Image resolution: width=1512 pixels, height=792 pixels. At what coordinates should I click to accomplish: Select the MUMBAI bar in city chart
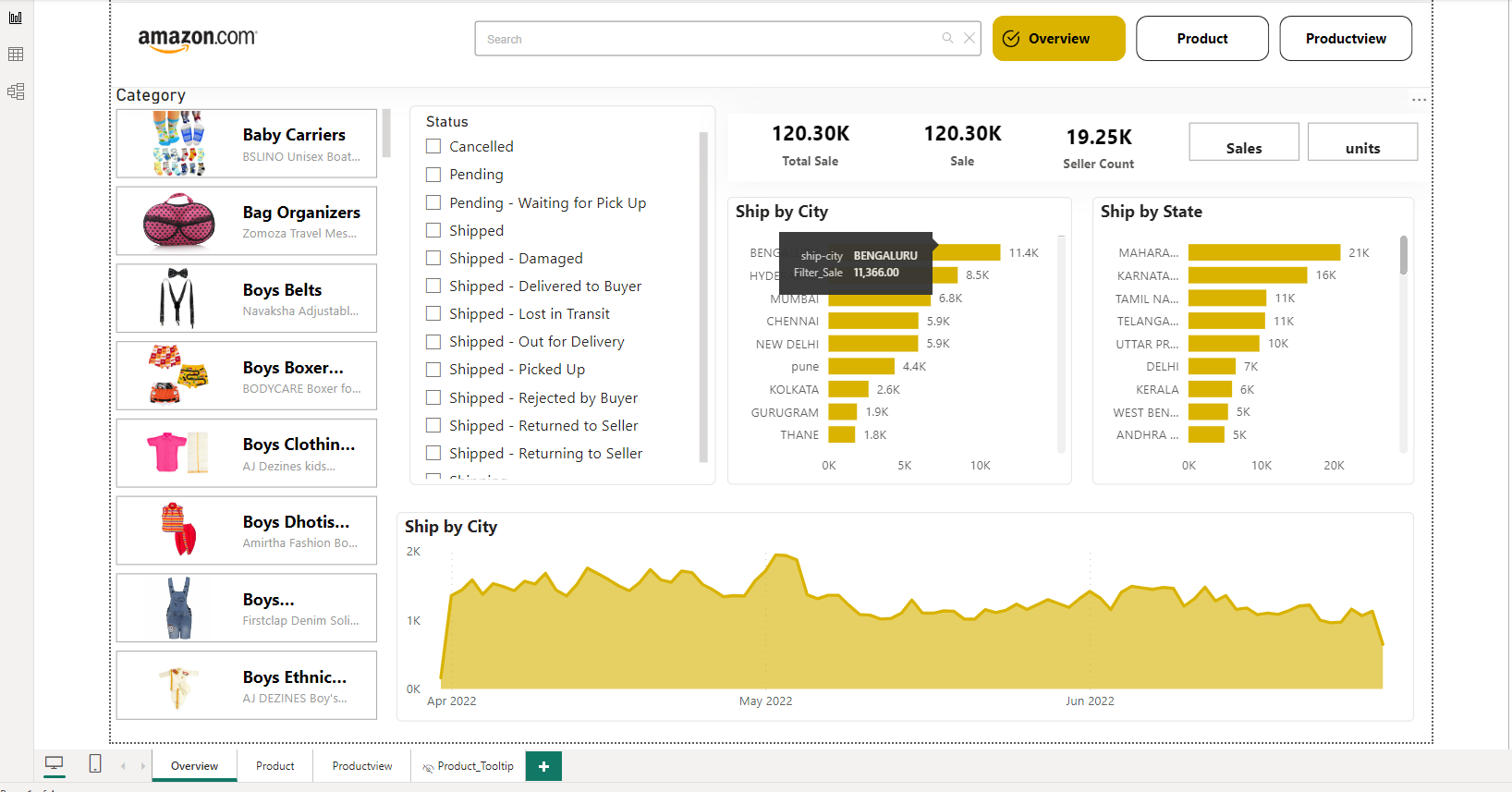point(880,299)
